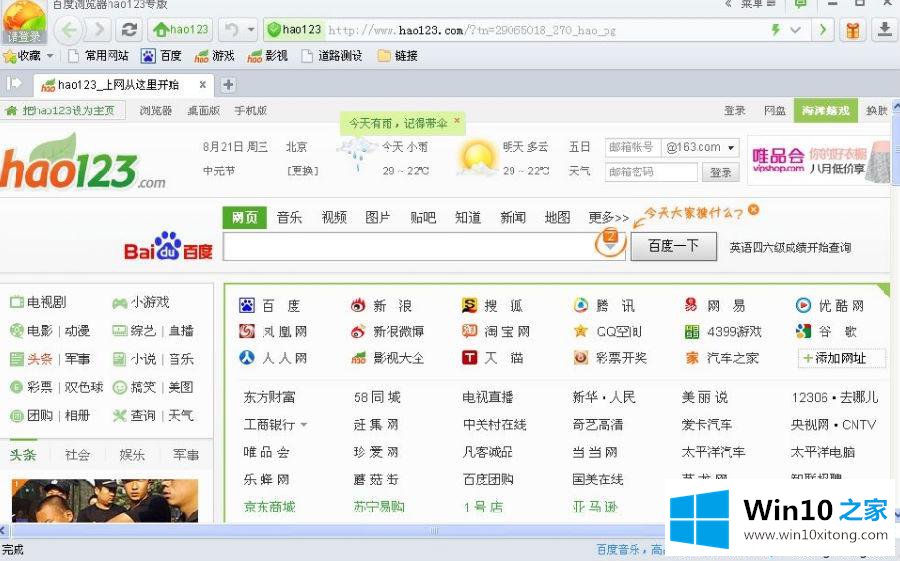Close the 今天大家搜什么 hint
900x561 pixels.
tap(754, 210)
